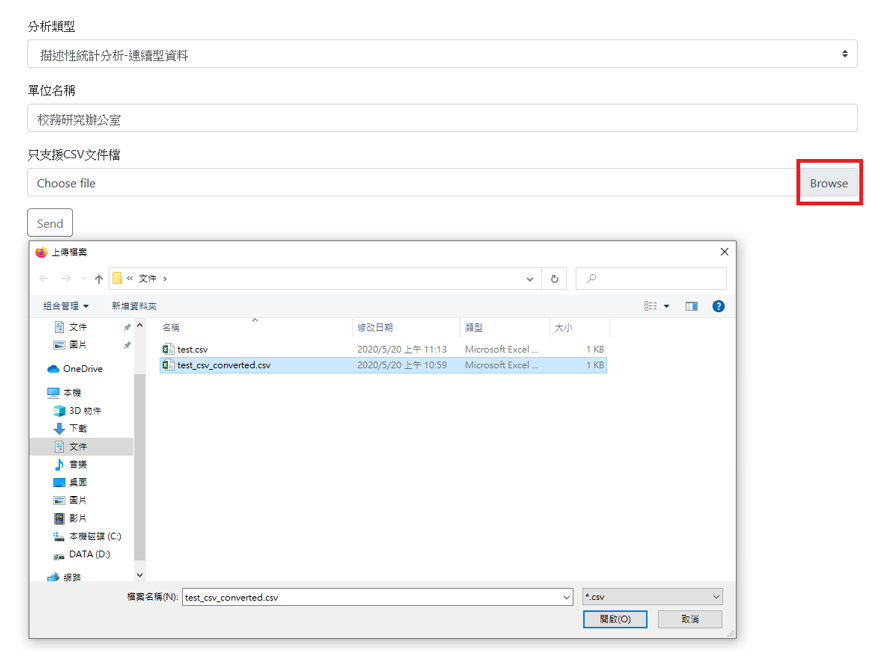Screen dimensions: 871x669
Task: Open pinned 圖片 quick access item
Action: pos(71,345)
